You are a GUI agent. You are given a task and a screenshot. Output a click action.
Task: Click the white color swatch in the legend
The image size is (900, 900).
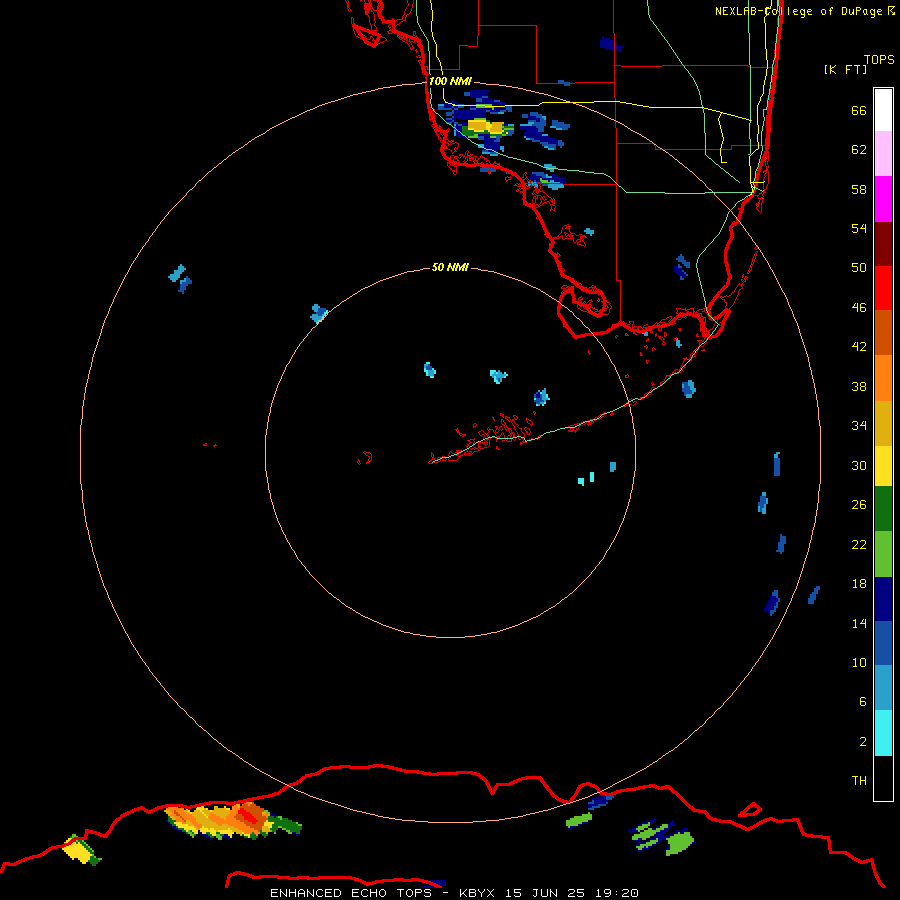click(883, 110)
